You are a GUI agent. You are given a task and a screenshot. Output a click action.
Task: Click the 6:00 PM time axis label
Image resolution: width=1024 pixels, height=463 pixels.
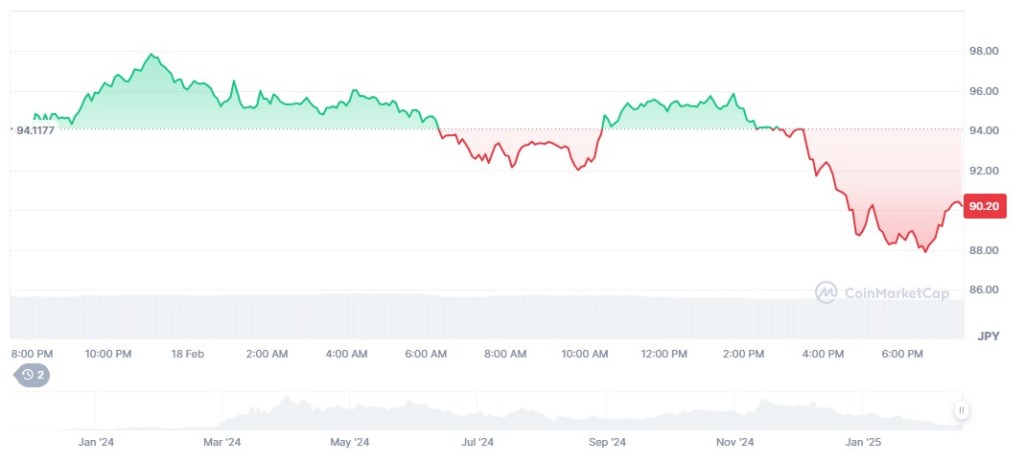click(x=903, y=354)
